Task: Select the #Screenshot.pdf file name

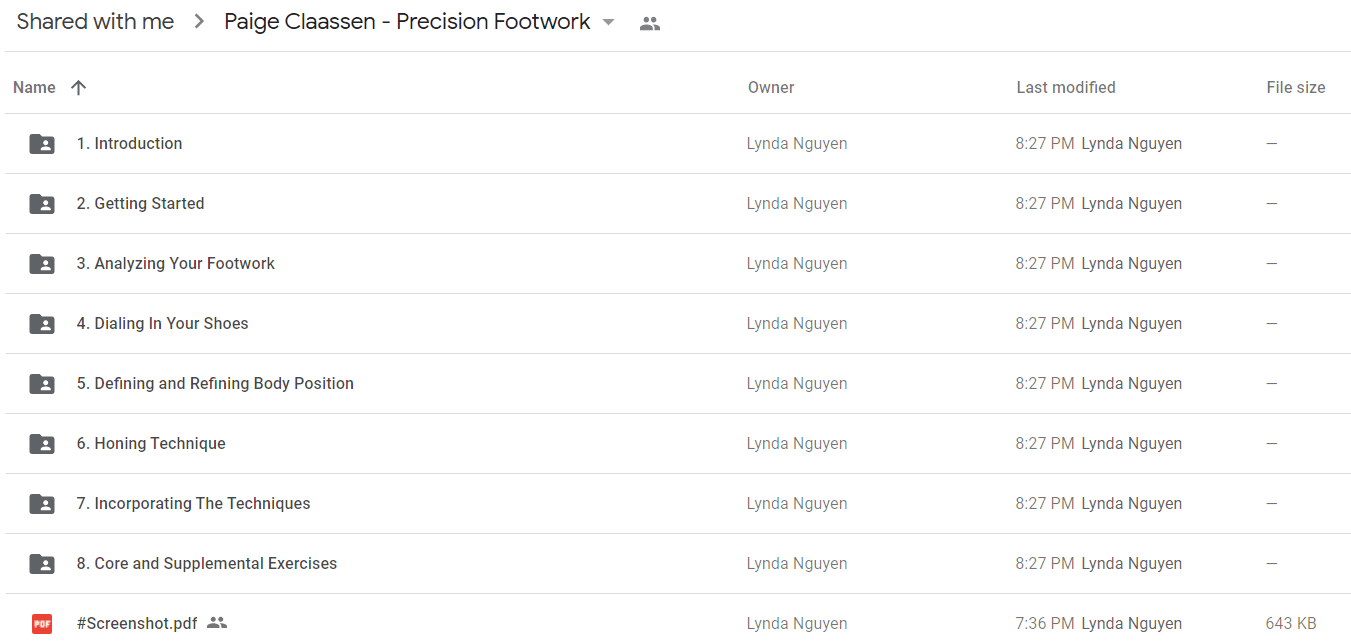Action: pos(137,624)
